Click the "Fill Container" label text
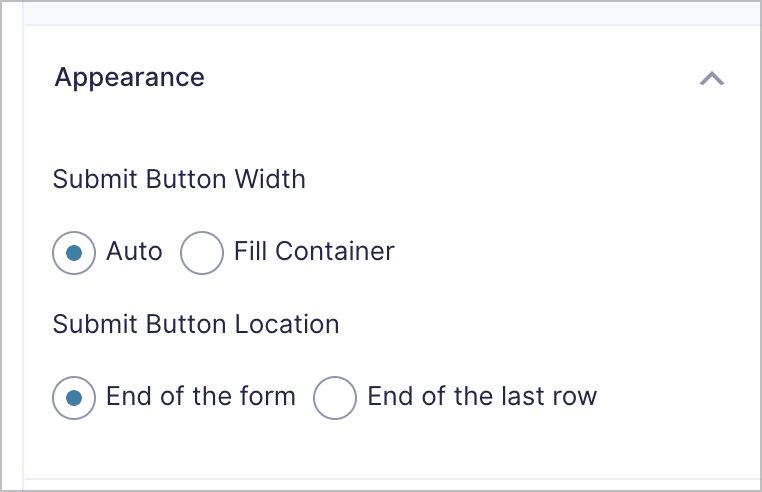The image size is (762, 492). click(314, 251)
